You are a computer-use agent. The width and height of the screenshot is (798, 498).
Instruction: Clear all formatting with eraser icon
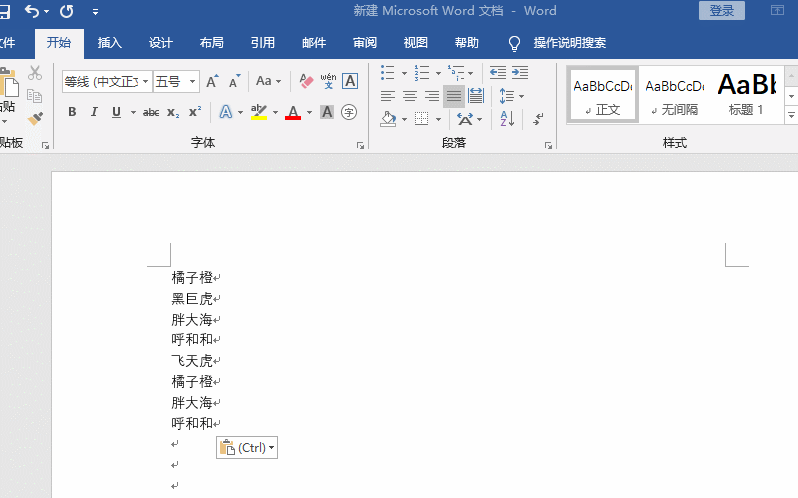coord(306,81)
